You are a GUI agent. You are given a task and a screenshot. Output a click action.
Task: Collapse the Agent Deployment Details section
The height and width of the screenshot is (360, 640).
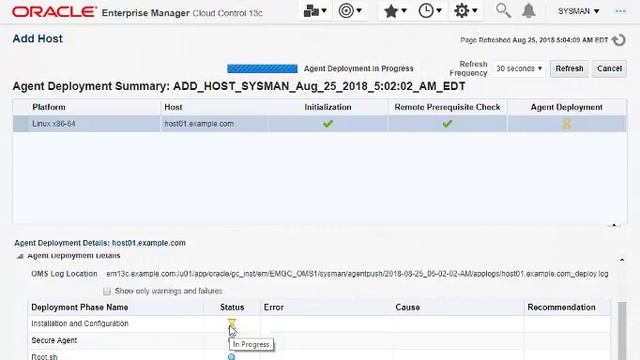(x=20, y=256)
